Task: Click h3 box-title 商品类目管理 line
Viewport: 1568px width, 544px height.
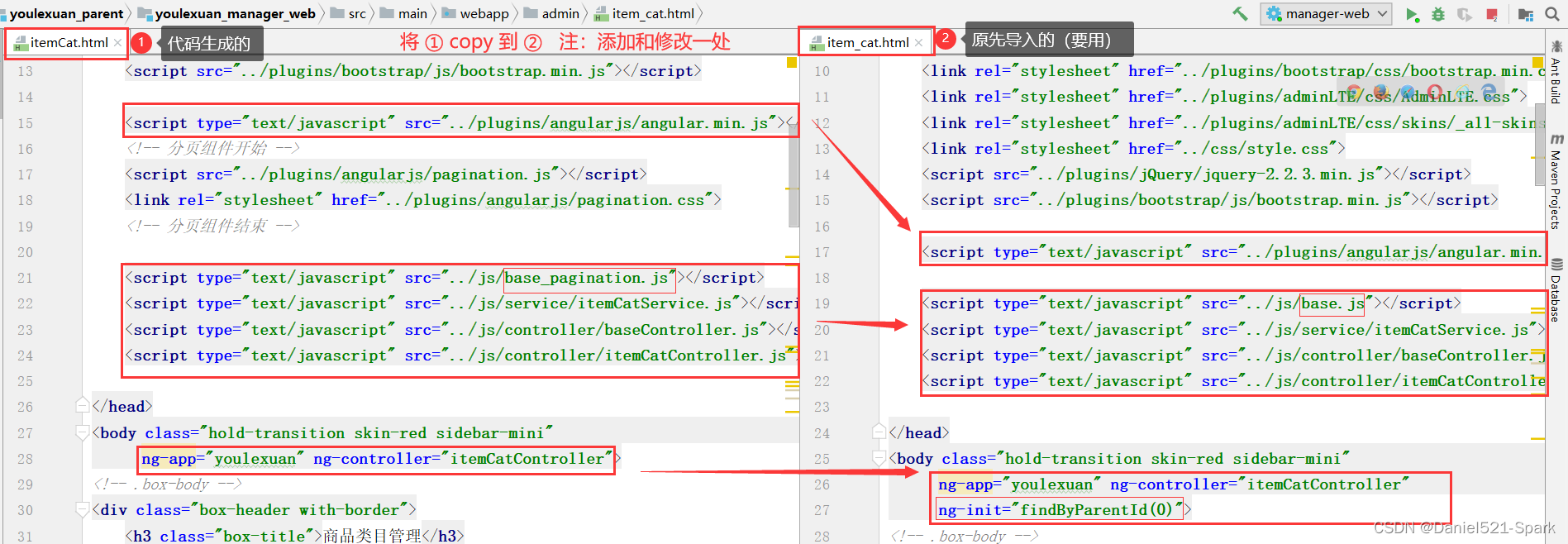Action: pos(295,536)
